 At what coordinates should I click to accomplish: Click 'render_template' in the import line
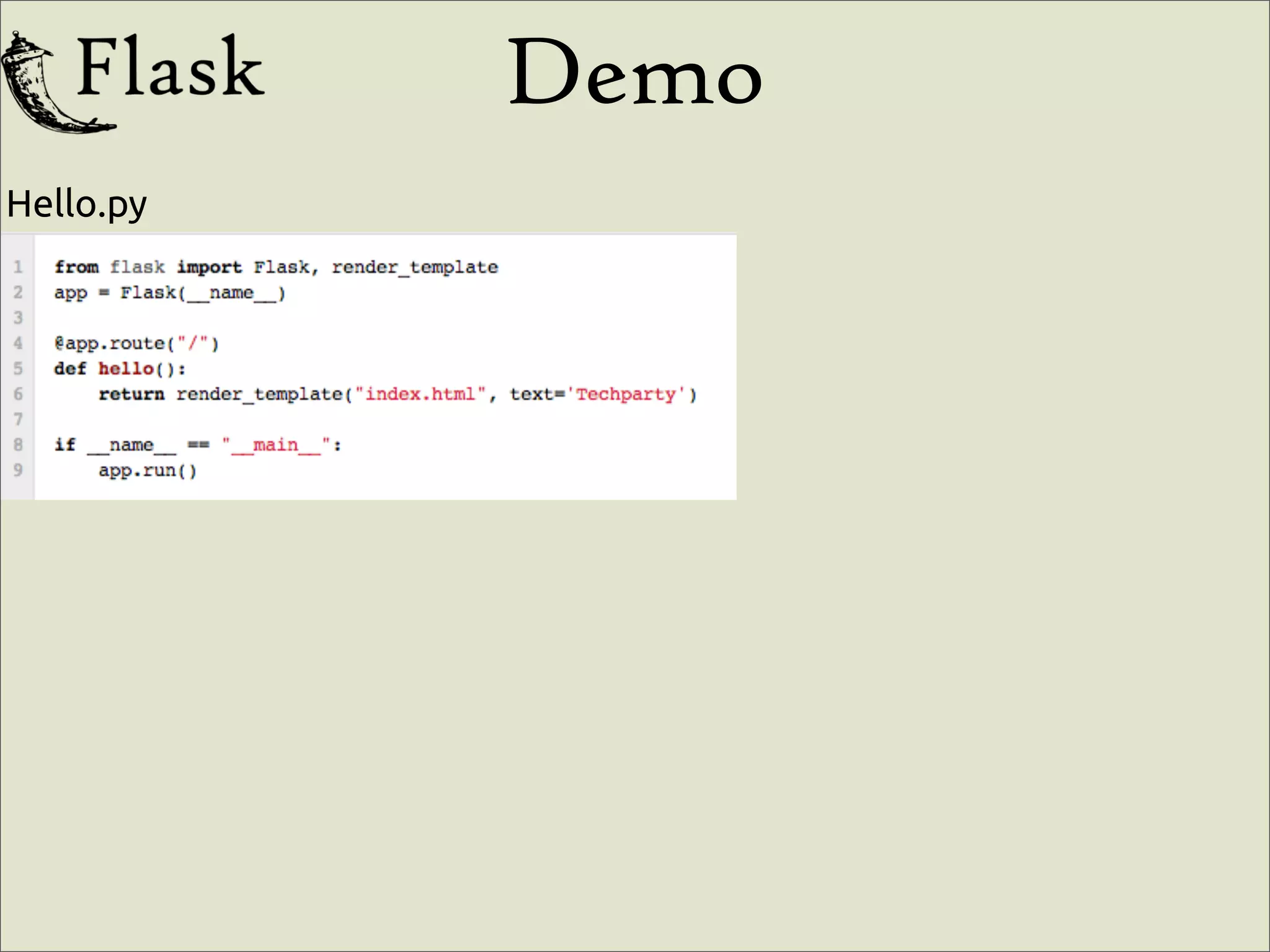pos(415,267)
